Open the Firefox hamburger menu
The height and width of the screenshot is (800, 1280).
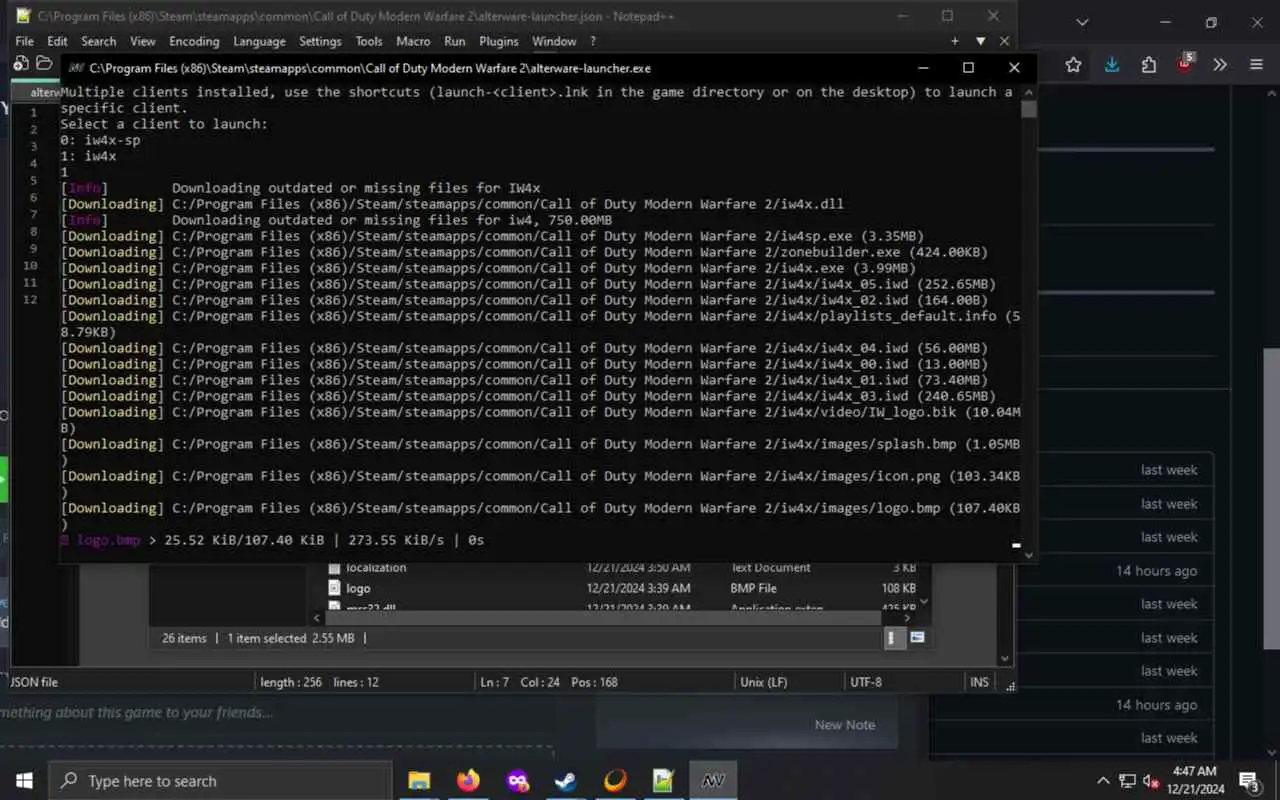1257,65
